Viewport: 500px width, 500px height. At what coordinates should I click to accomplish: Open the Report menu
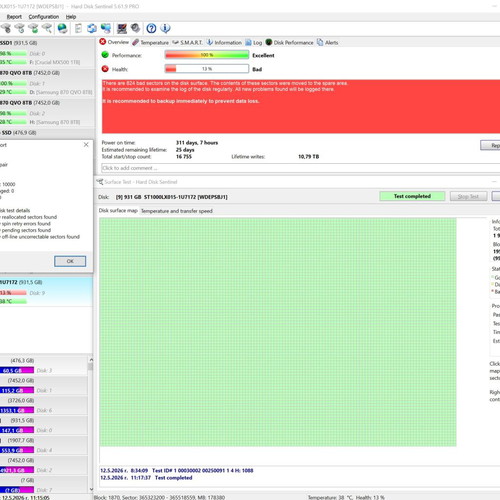(x=14, y=17)
